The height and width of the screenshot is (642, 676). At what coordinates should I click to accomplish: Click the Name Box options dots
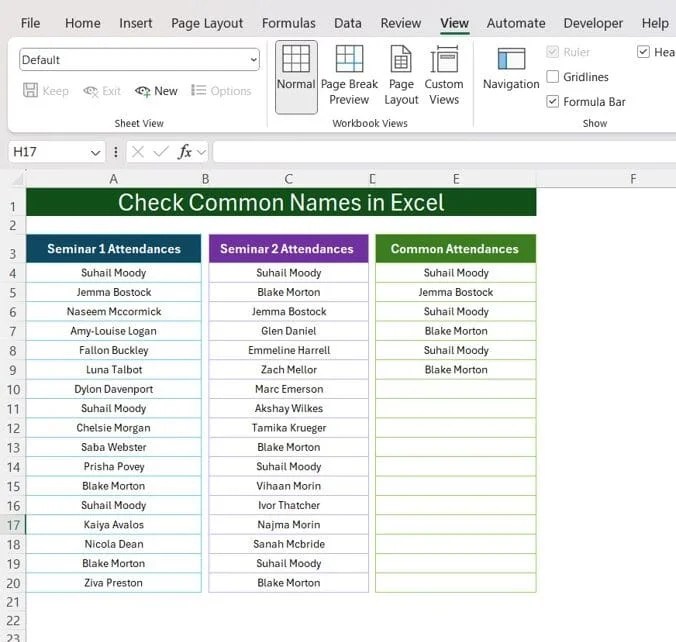(116, 152)
